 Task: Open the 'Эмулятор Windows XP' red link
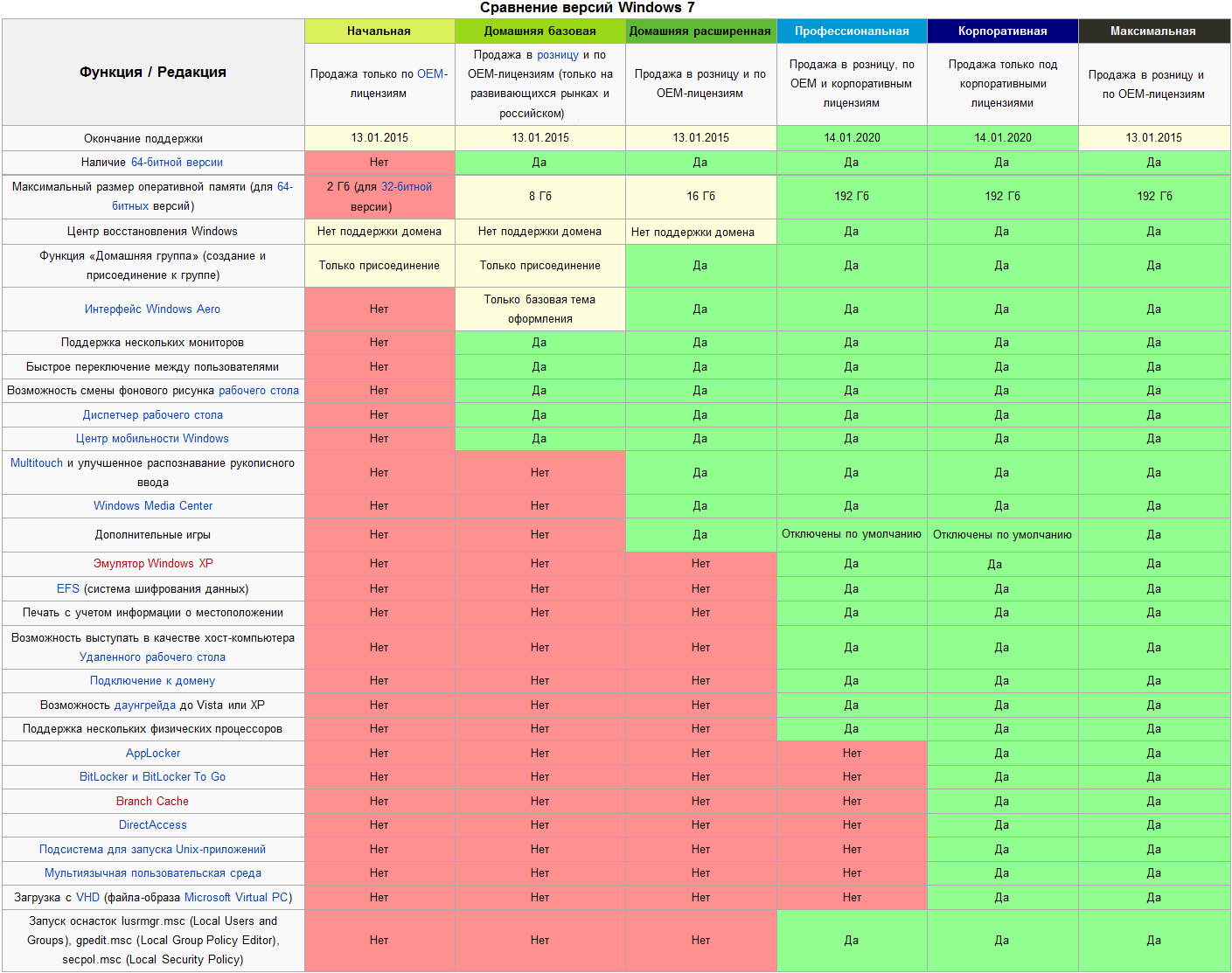point(153,564)
